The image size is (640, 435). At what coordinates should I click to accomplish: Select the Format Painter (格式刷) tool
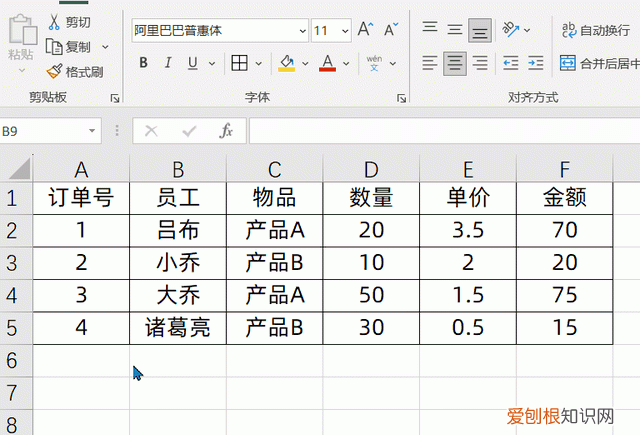[x=75, y=72]
